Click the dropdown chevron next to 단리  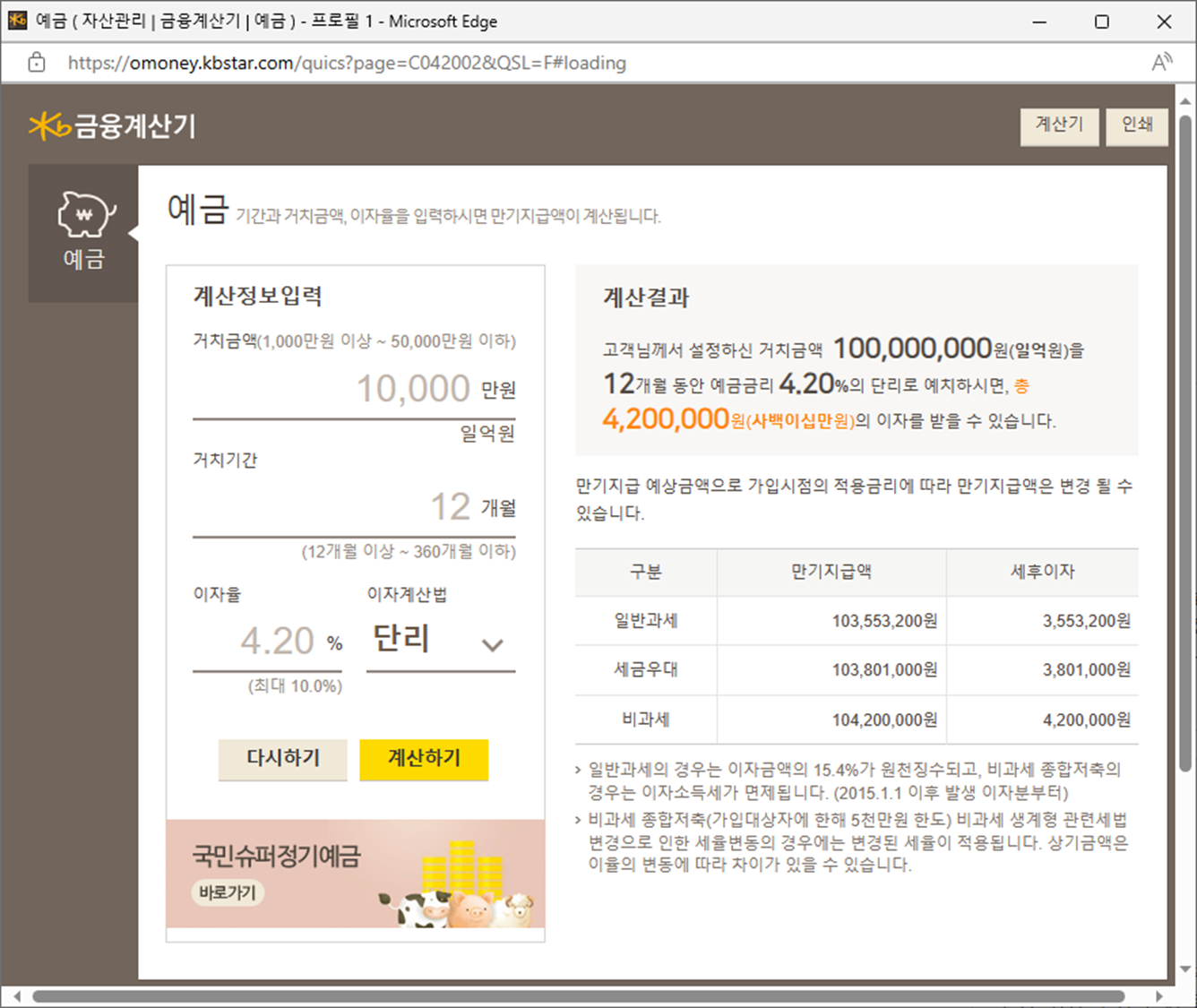(491, 644)
